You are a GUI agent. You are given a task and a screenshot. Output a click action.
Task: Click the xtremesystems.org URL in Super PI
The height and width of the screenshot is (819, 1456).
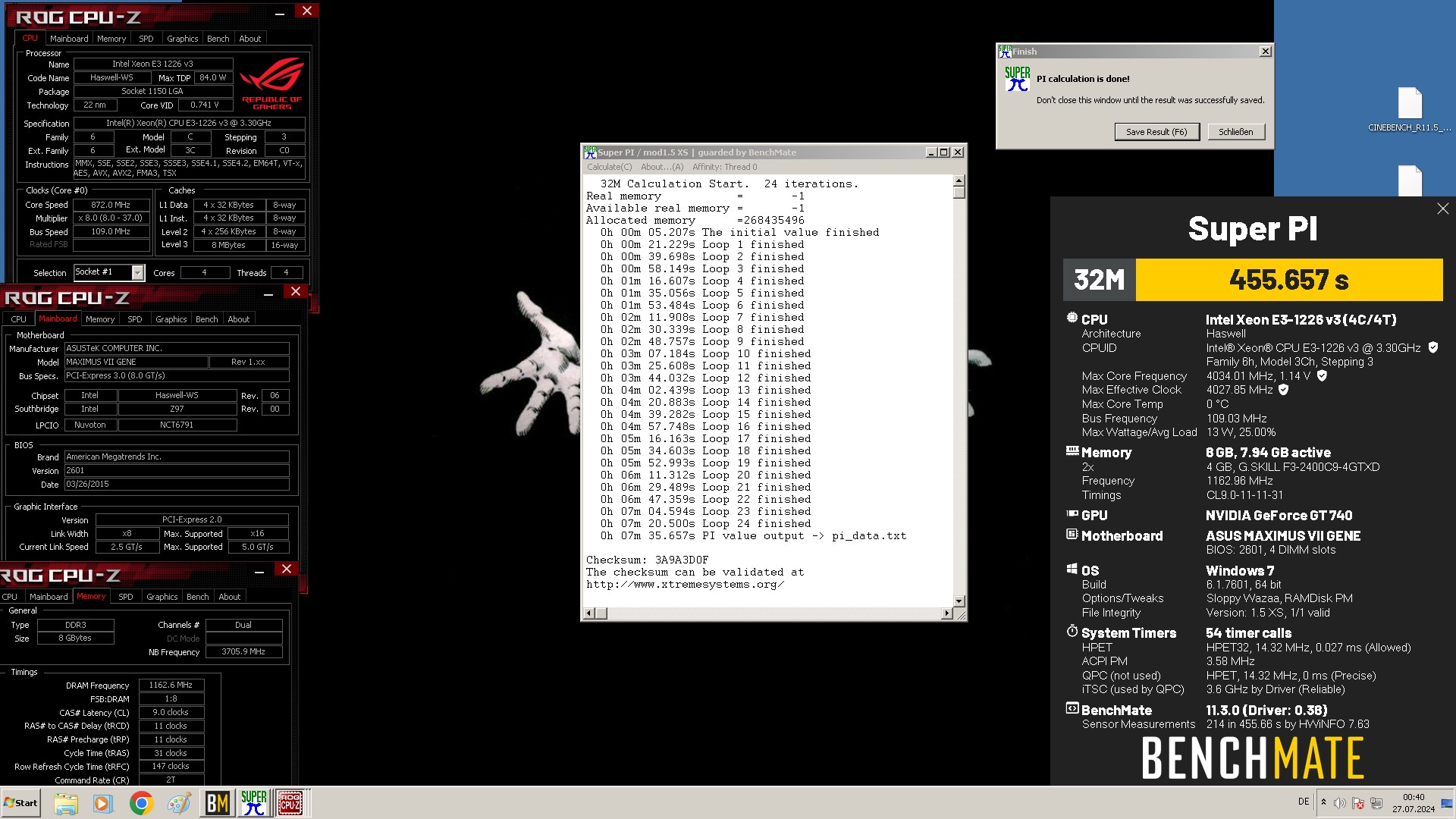pyautogui.click(x=685, y=584)
